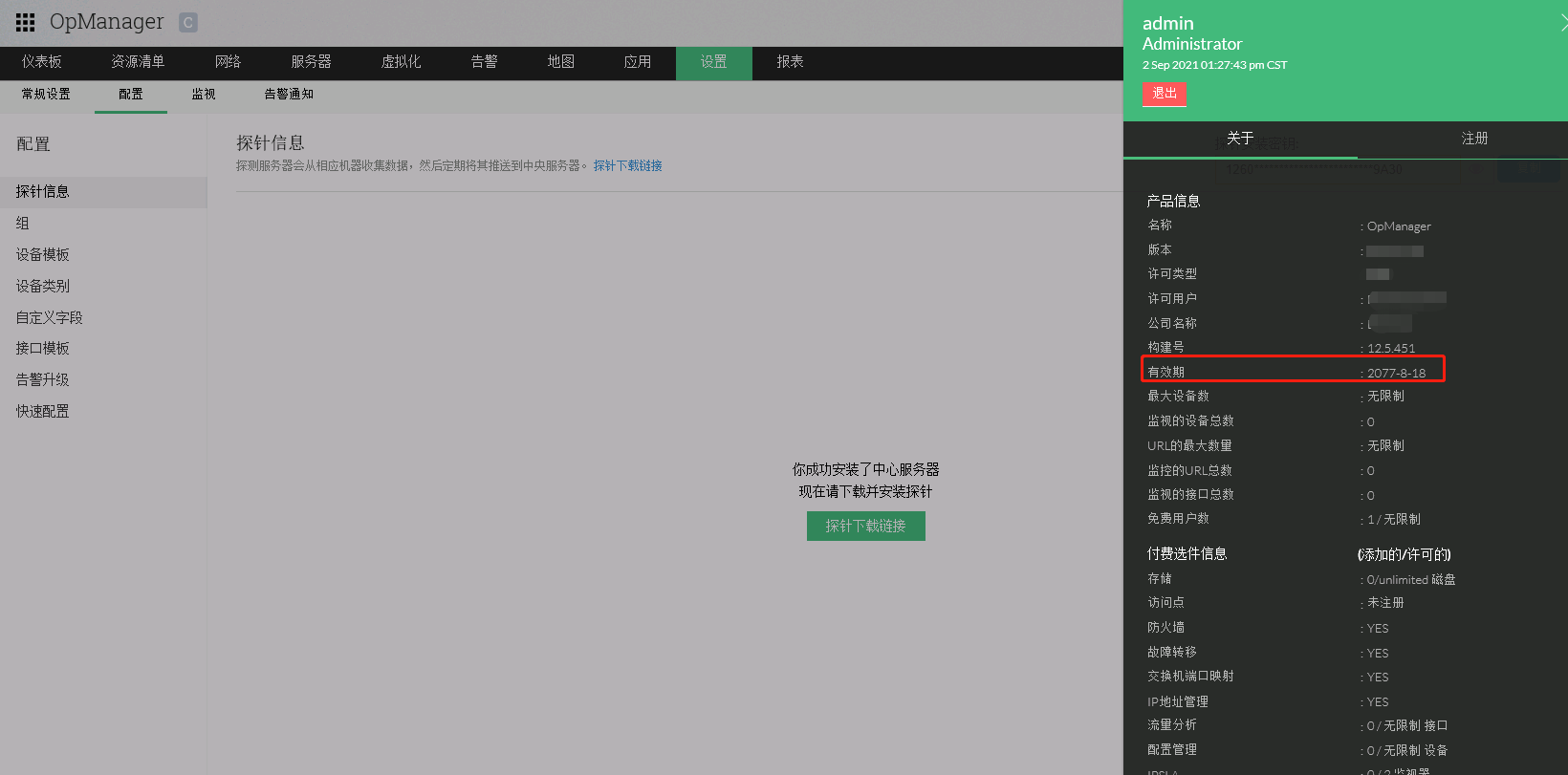Screen dimensions: 1568x775
Task: Open 告警升级 in the left sidebar
Action: tap(43, 379)
